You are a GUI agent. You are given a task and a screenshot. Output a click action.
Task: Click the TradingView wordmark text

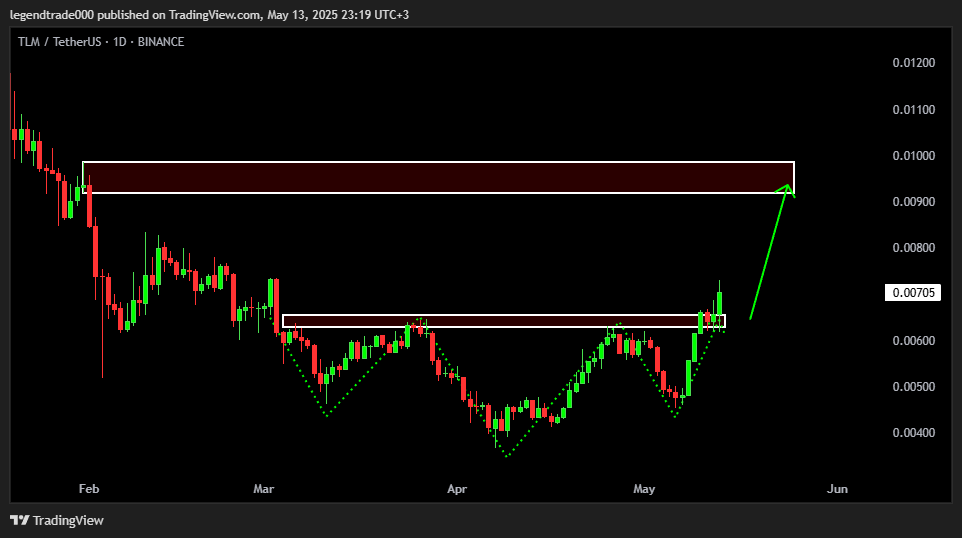pyautogui.click(x=68, y=520)
